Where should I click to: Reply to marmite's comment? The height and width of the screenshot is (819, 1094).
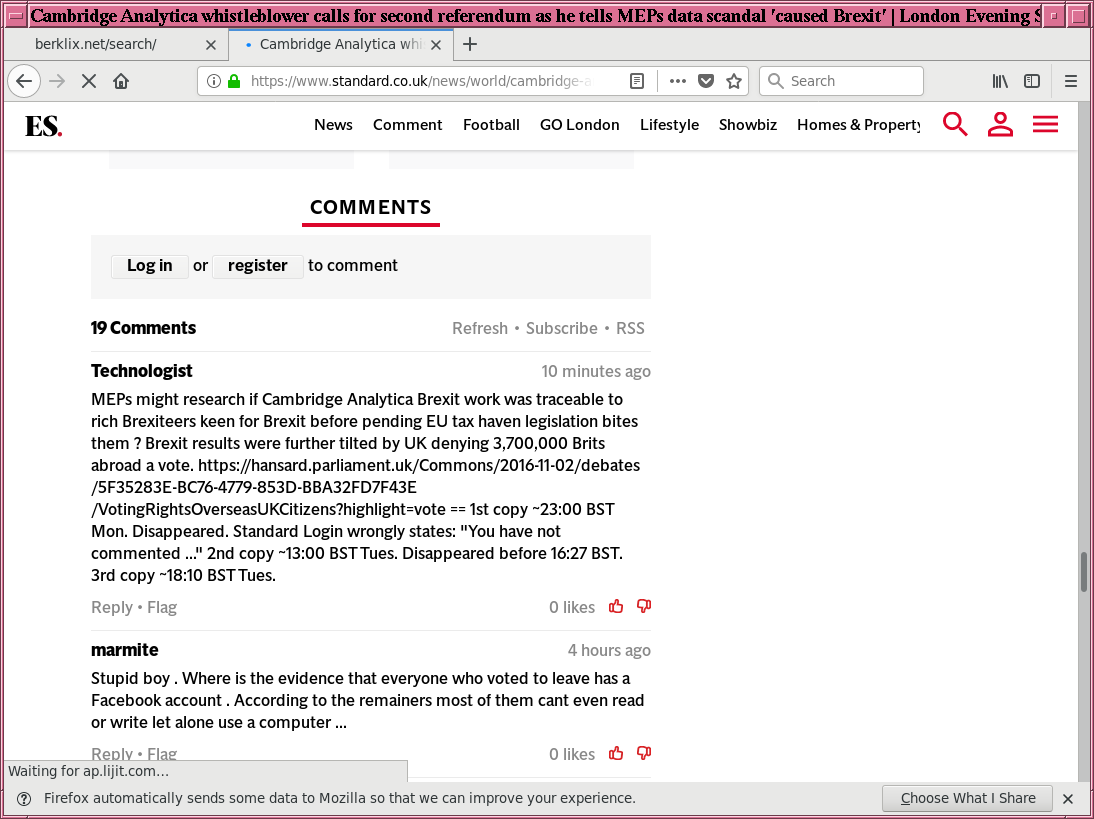point(112,753)
